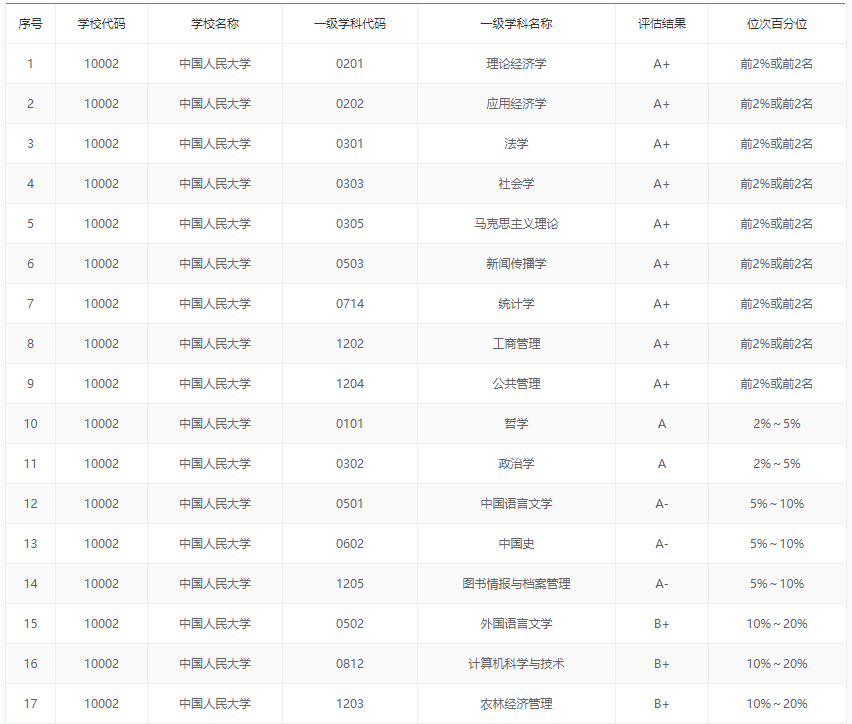Click the A+ result for 理论经济学

click(662, 64)
